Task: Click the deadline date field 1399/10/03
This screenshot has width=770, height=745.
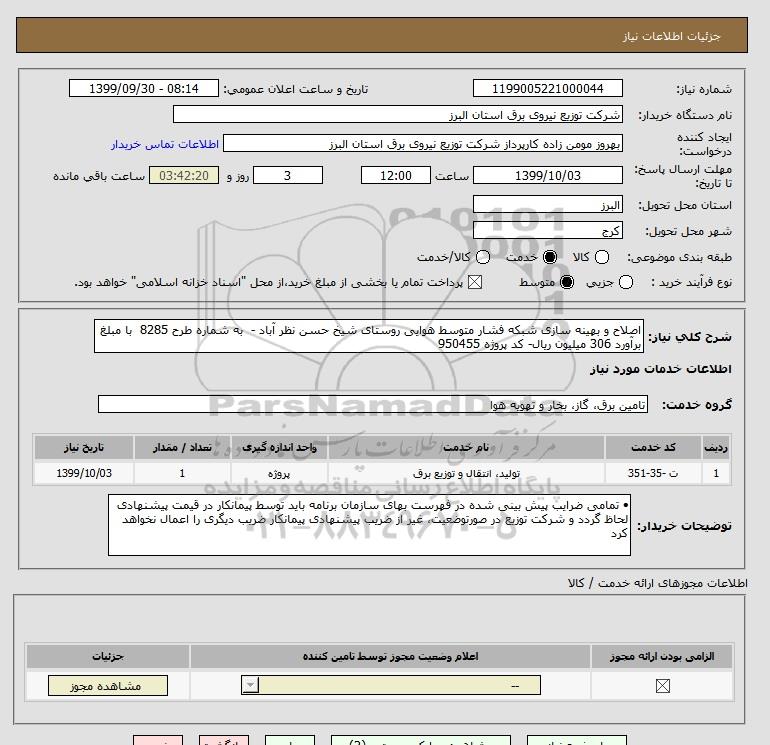Action: 548,175
